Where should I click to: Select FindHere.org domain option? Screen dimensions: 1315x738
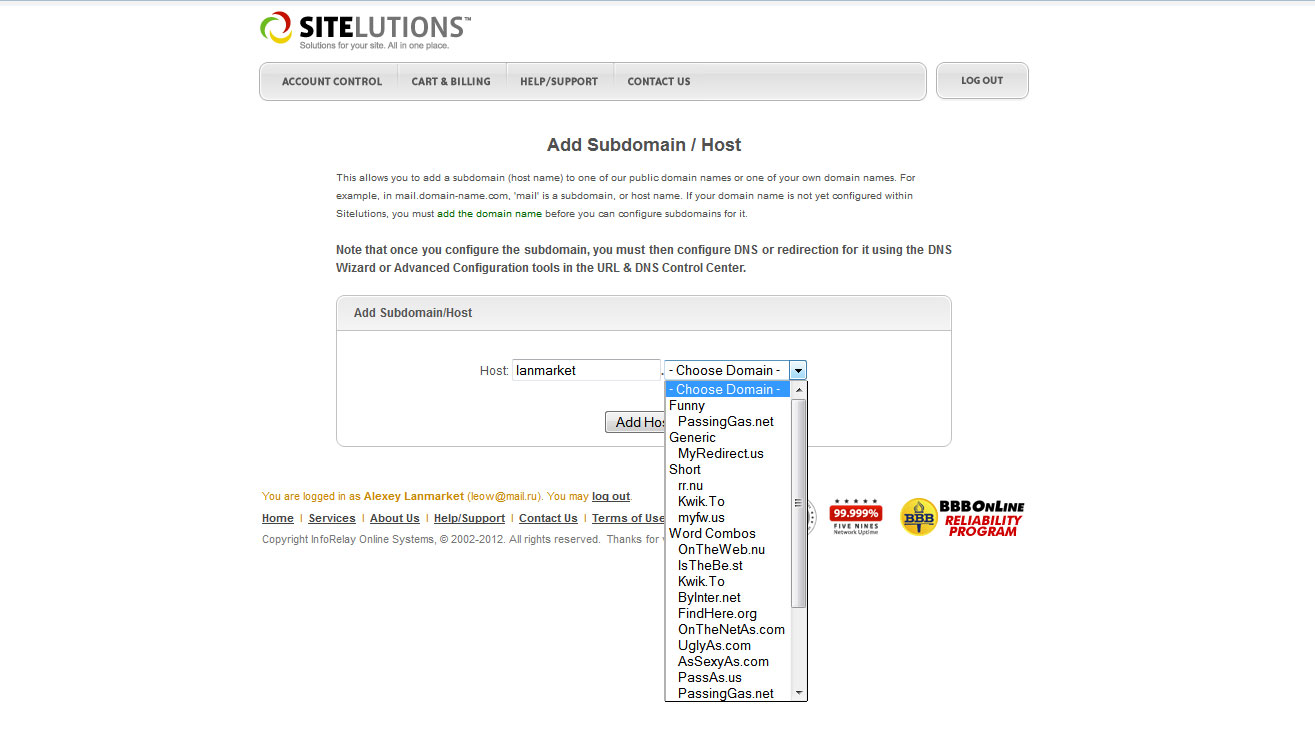click(717, 613)
